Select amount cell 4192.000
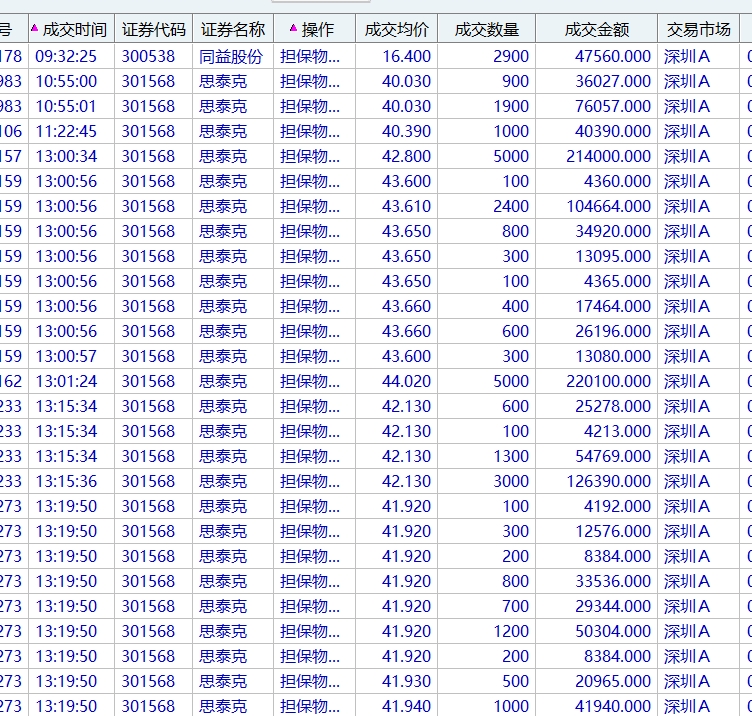This screenshot has height=716, width=752. click(x=617, y=506)
